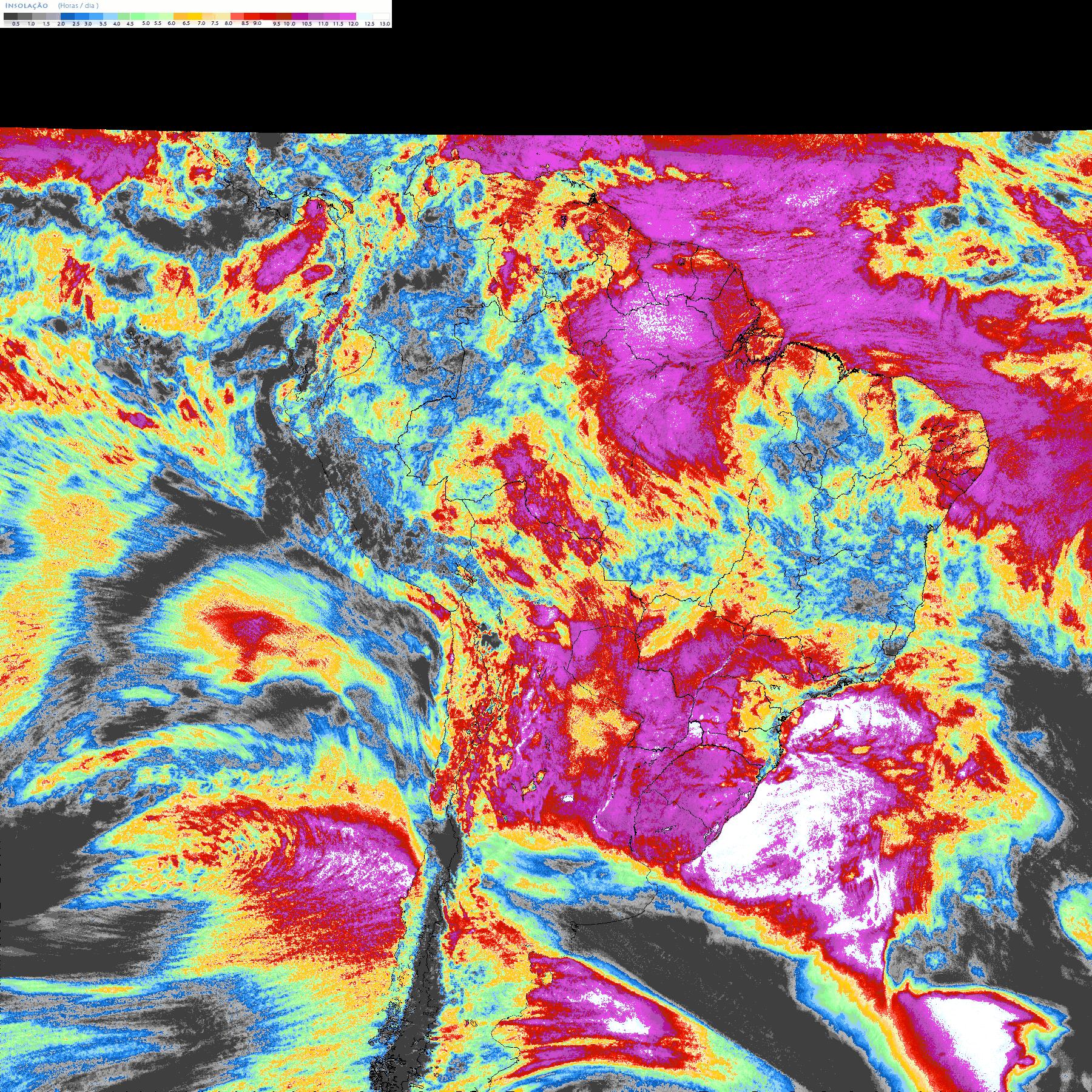Click the 7.5 legend value
The height and width of the screenshot is (1092, 1092).
[x=215, y=23]
